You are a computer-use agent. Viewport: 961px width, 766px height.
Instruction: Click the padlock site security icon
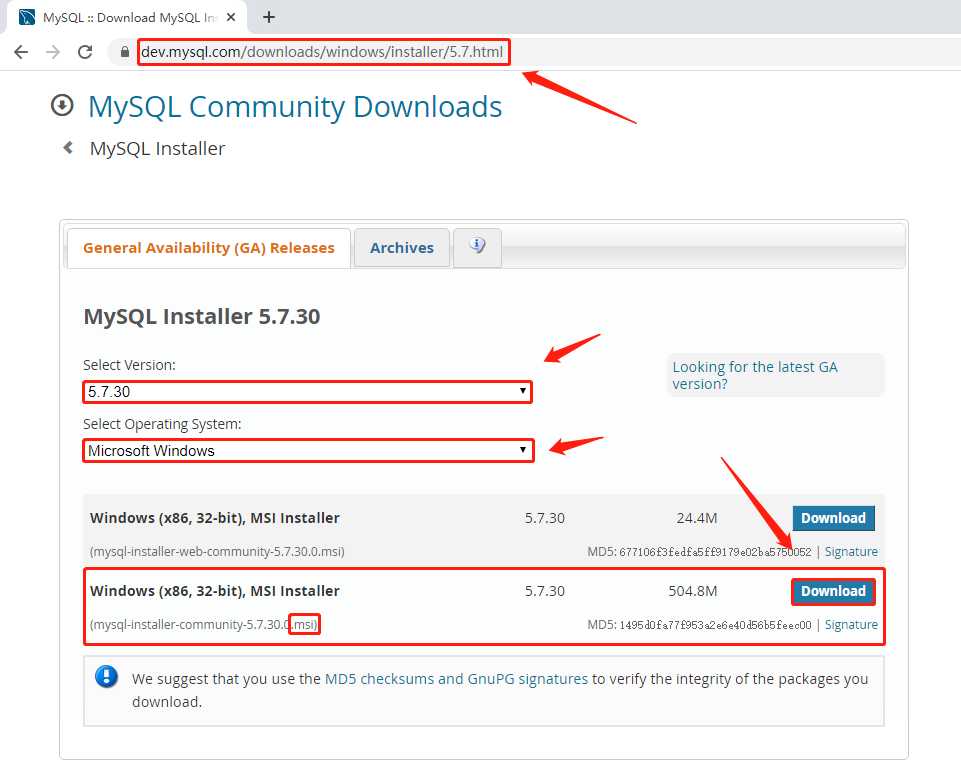(x=124, y=52)
